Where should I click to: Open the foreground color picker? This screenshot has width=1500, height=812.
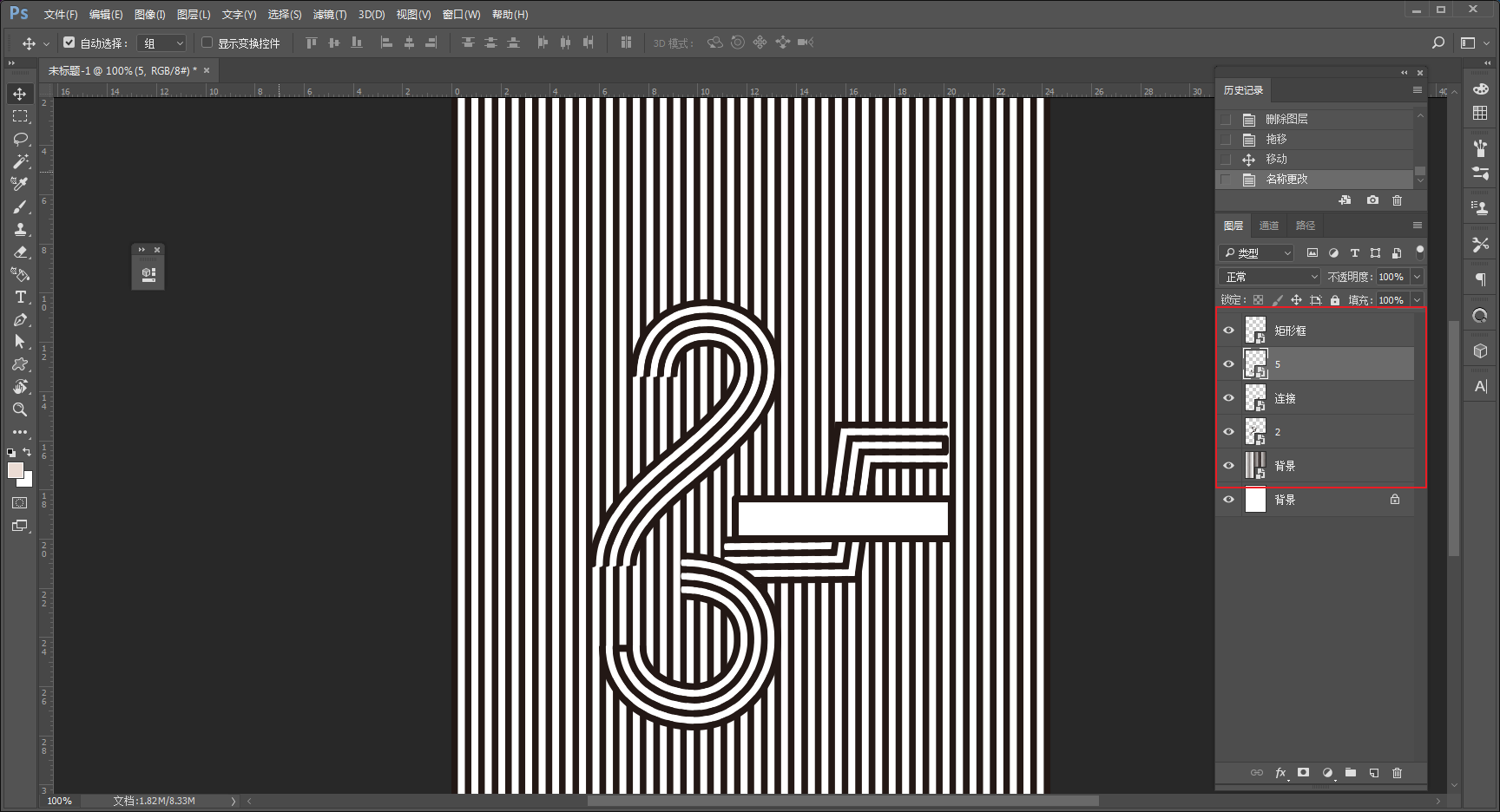16,470
